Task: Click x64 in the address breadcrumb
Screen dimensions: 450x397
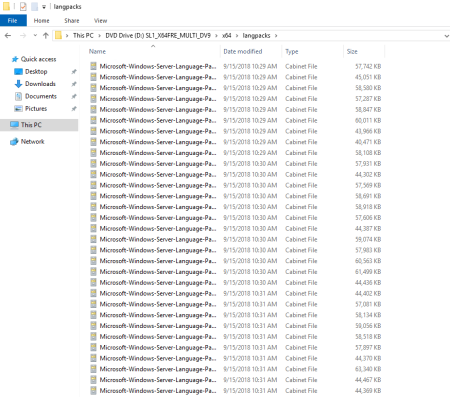Action: pos(227,35)
